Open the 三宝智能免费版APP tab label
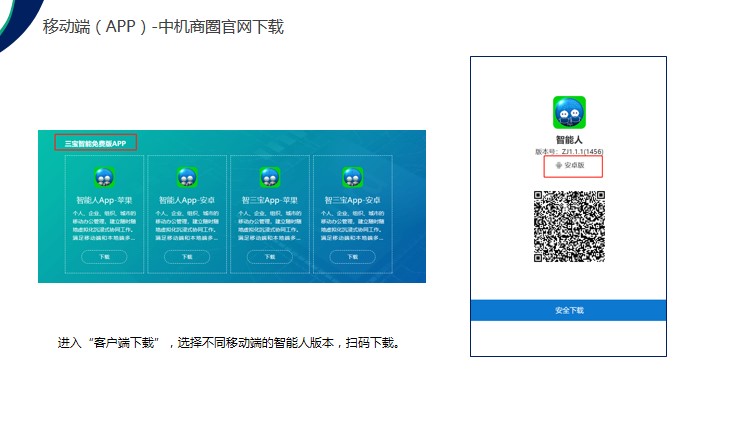This screenshot has height=422, width=750. 95,143
